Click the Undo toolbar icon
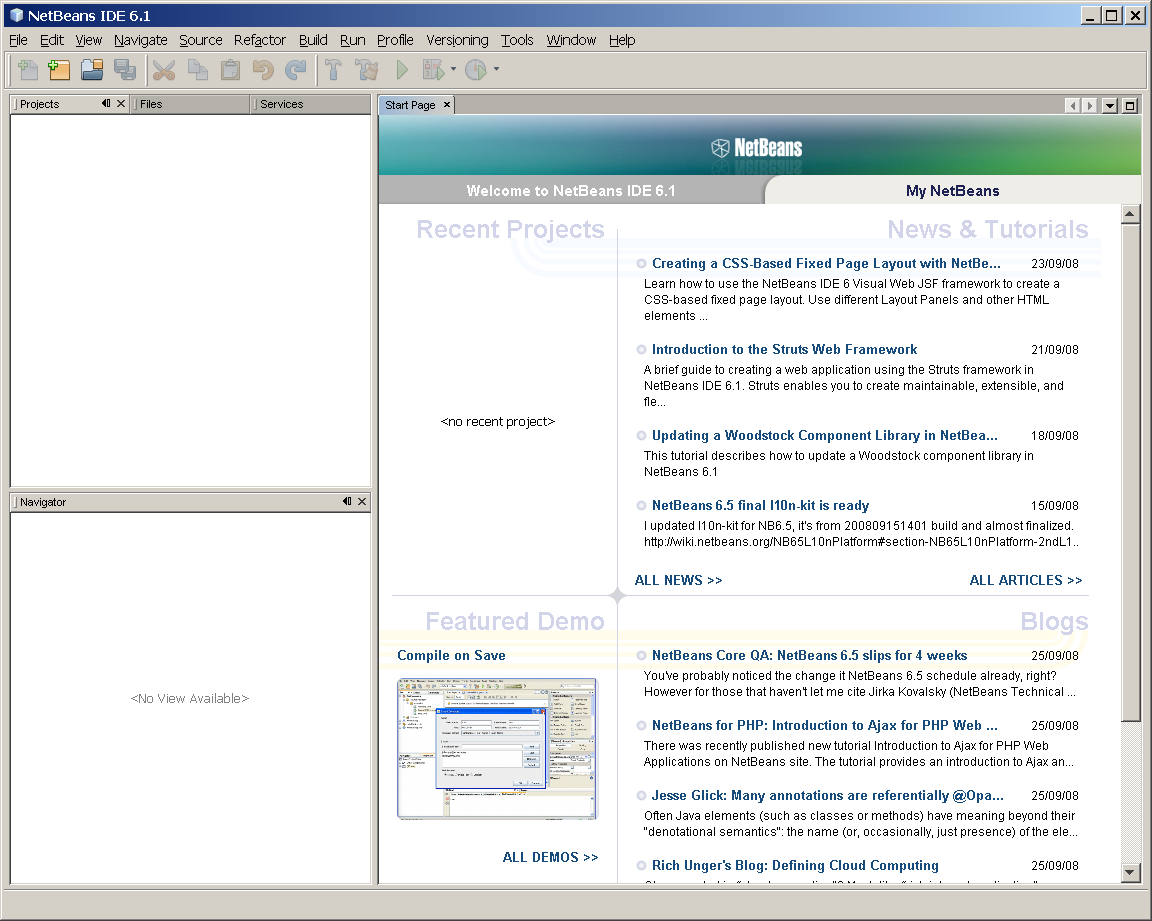 point(263,70)
